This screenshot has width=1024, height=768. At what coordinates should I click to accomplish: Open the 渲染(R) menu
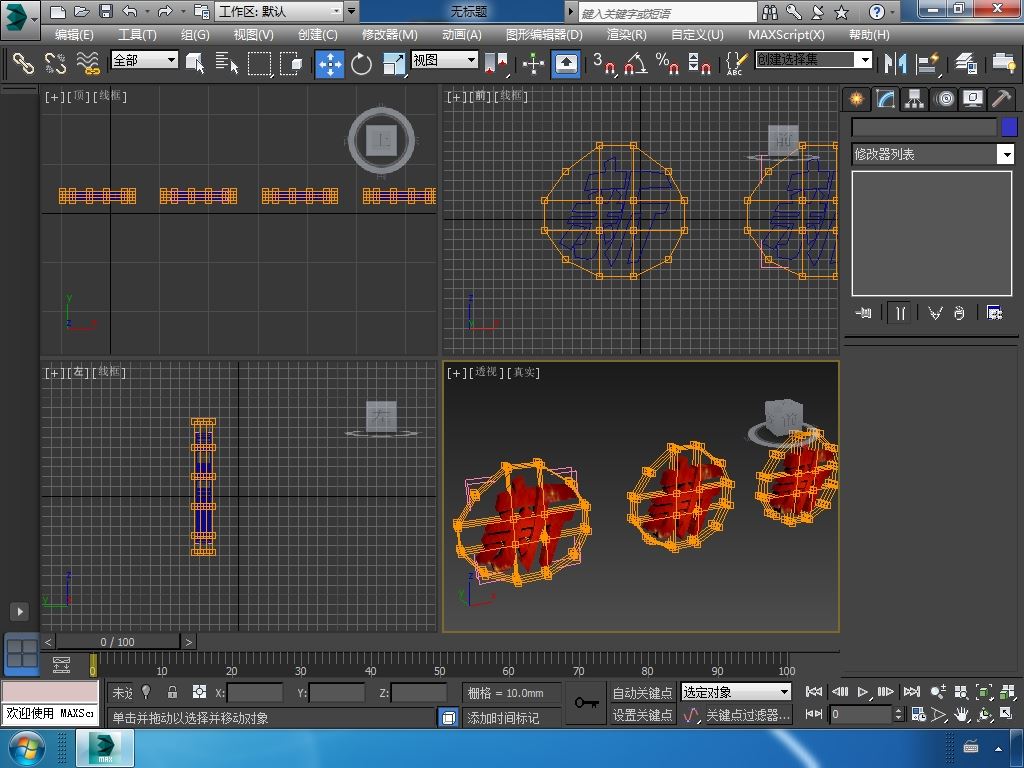click(626, 35)
